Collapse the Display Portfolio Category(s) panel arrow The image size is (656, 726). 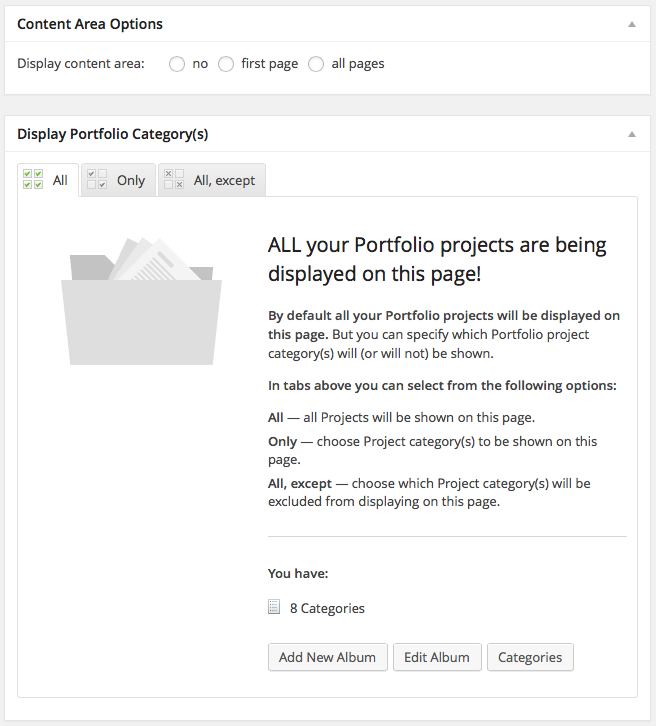[x=631, y=134]
